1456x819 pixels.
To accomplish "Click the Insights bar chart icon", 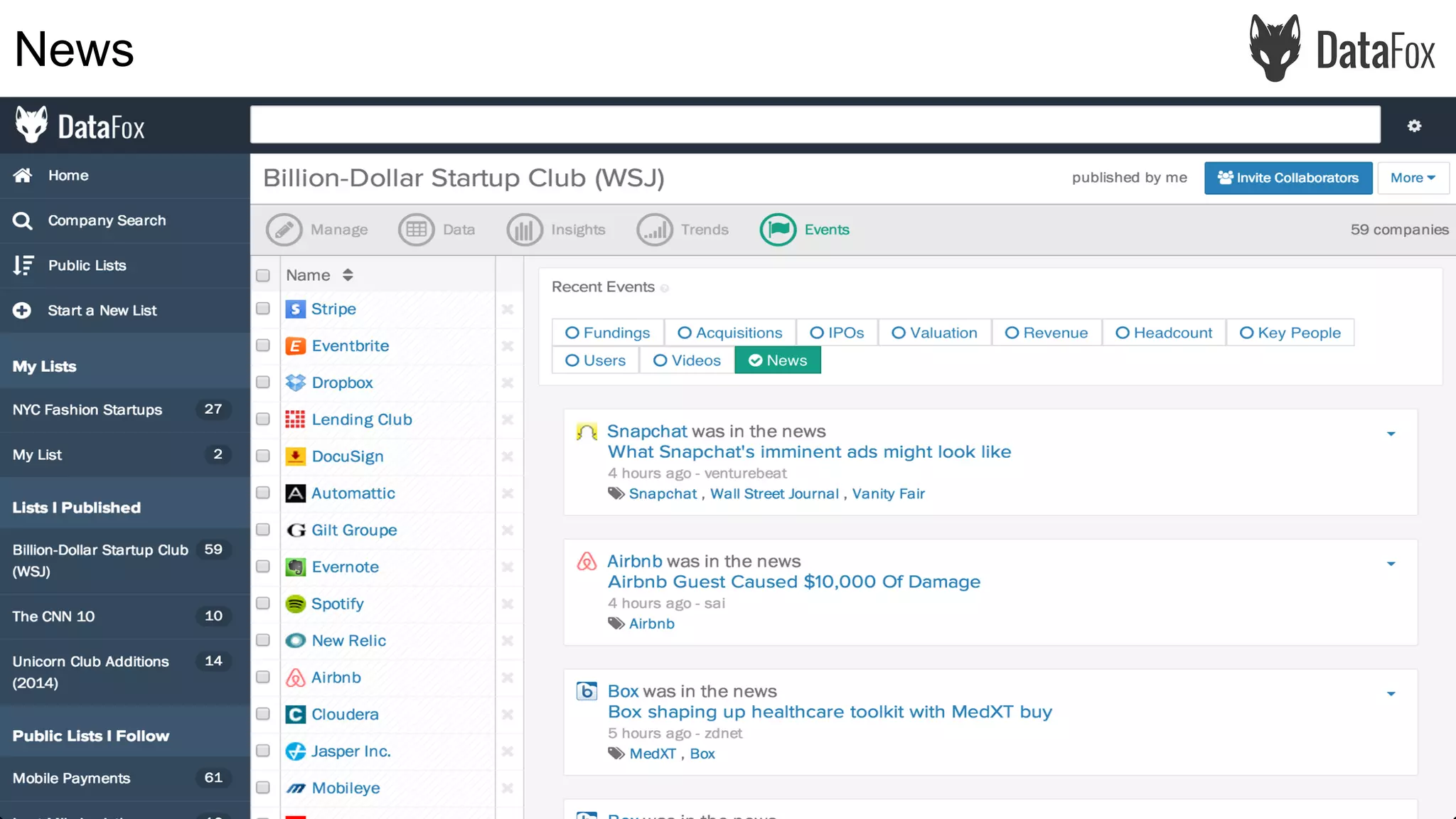I will click(x=524, y=230).
